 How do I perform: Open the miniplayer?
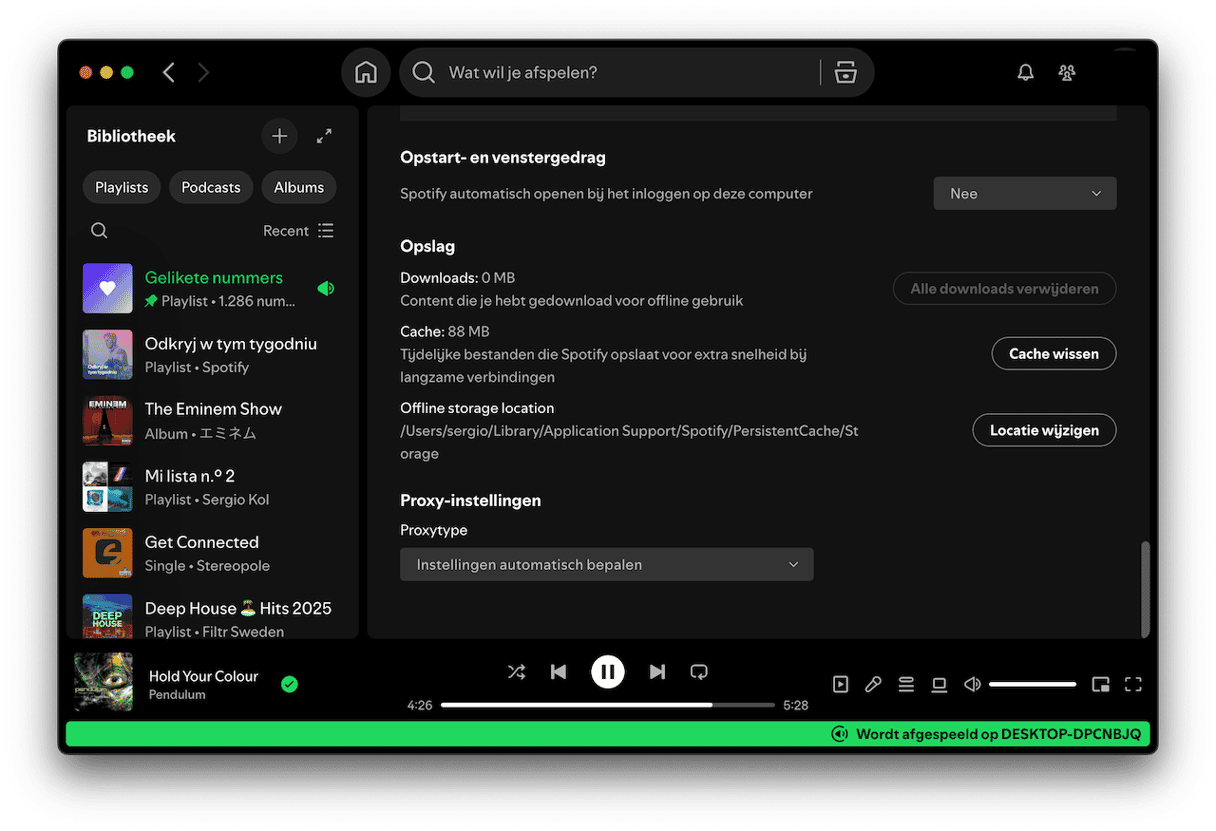[x=1101, y=684]
